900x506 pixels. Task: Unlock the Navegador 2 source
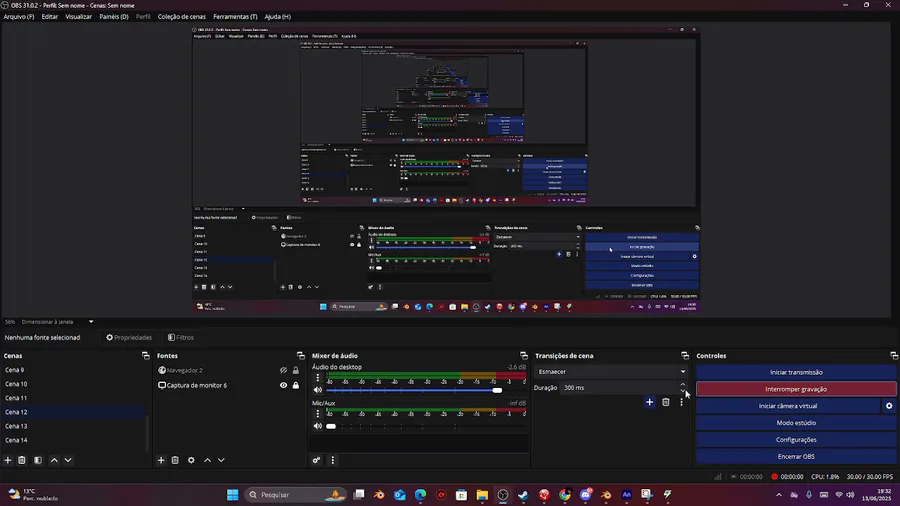click(296, 371)
